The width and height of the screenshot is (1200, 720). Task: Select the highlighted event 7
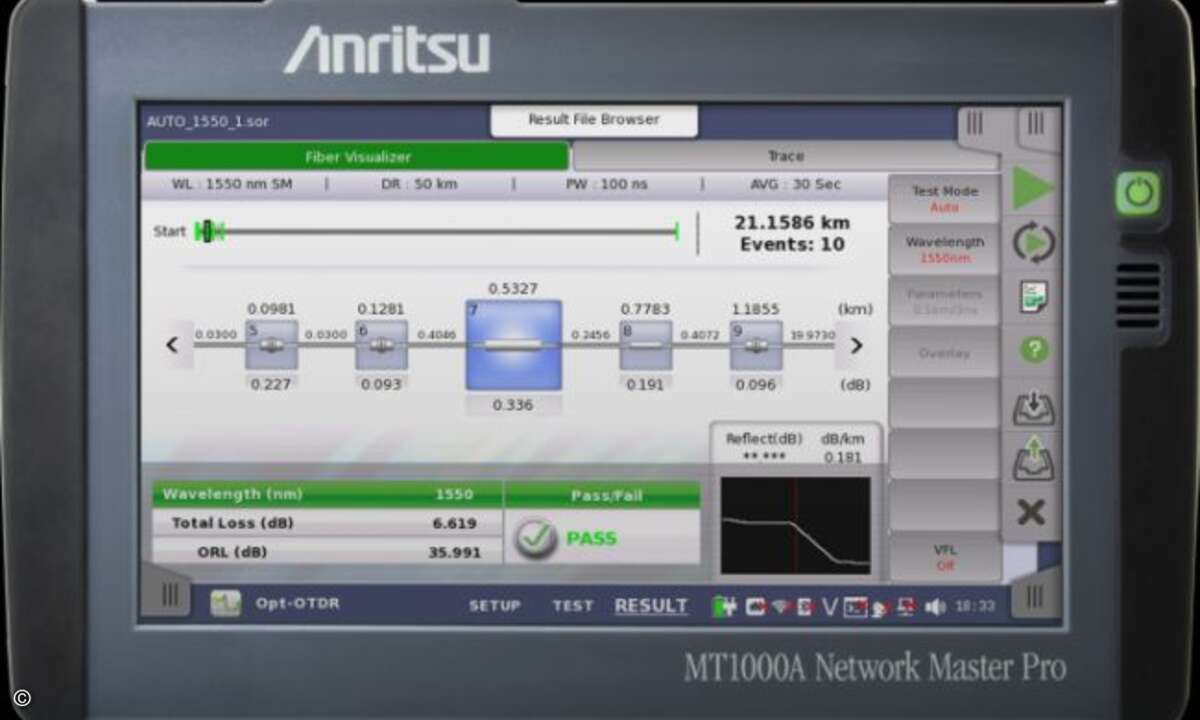[x=513, y=345]
